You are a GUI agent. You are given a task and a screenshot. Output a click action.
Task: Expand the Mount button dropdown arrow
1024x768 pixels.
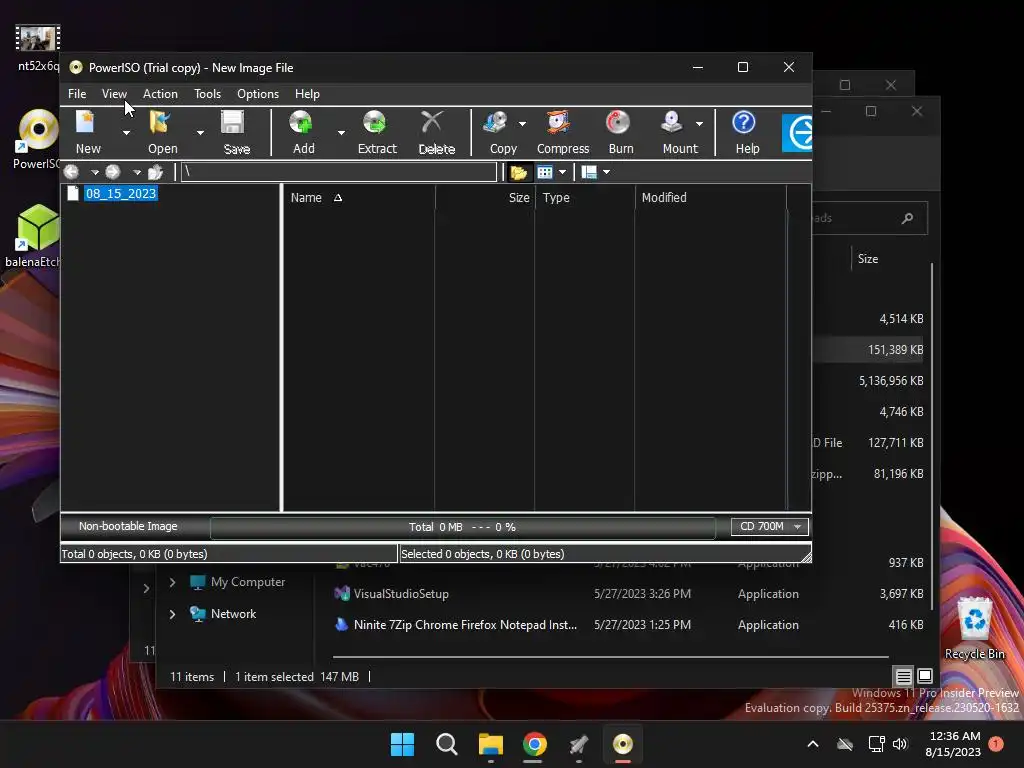coord(699,123)
